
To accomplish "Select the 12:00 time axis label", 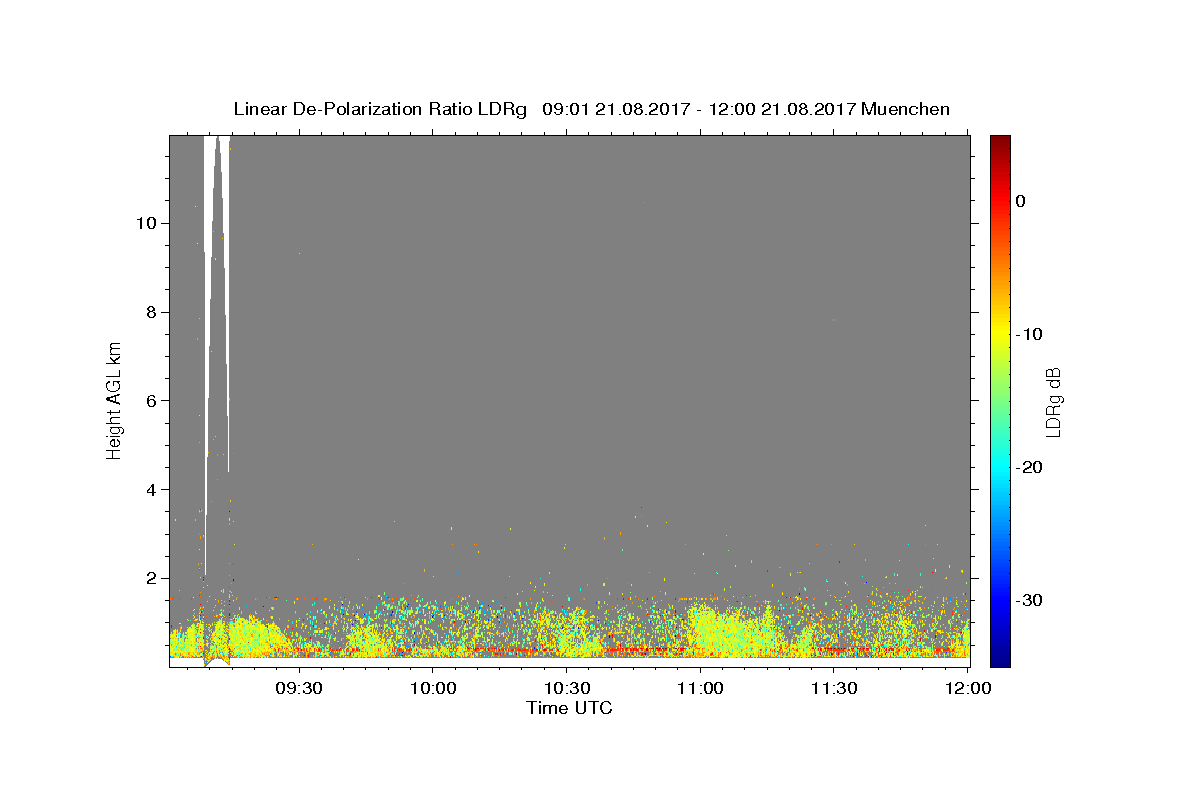I will [967, 689].
